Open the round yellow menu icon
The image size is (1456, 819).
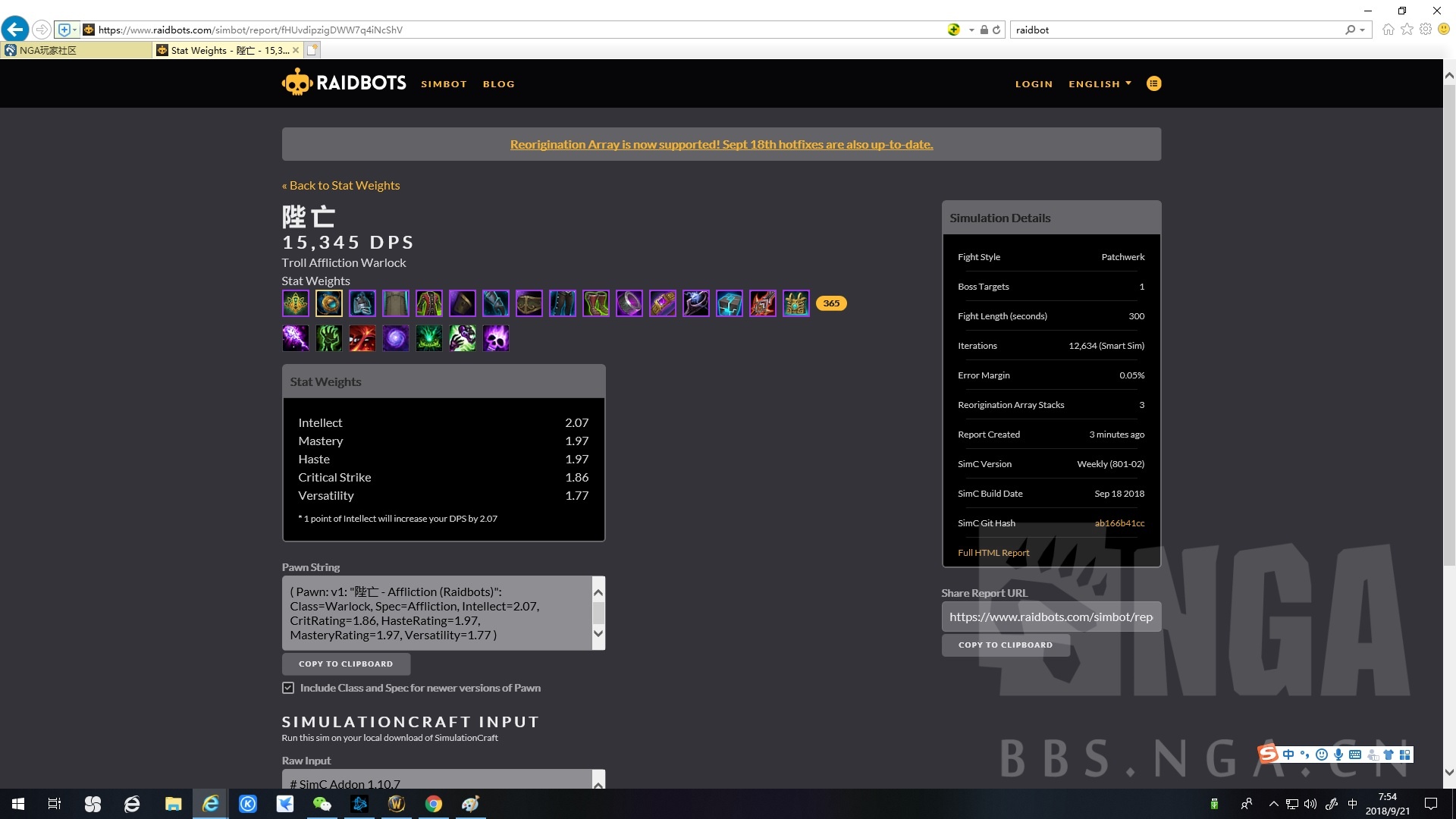pyautogui.click(x=1153, y=83)
